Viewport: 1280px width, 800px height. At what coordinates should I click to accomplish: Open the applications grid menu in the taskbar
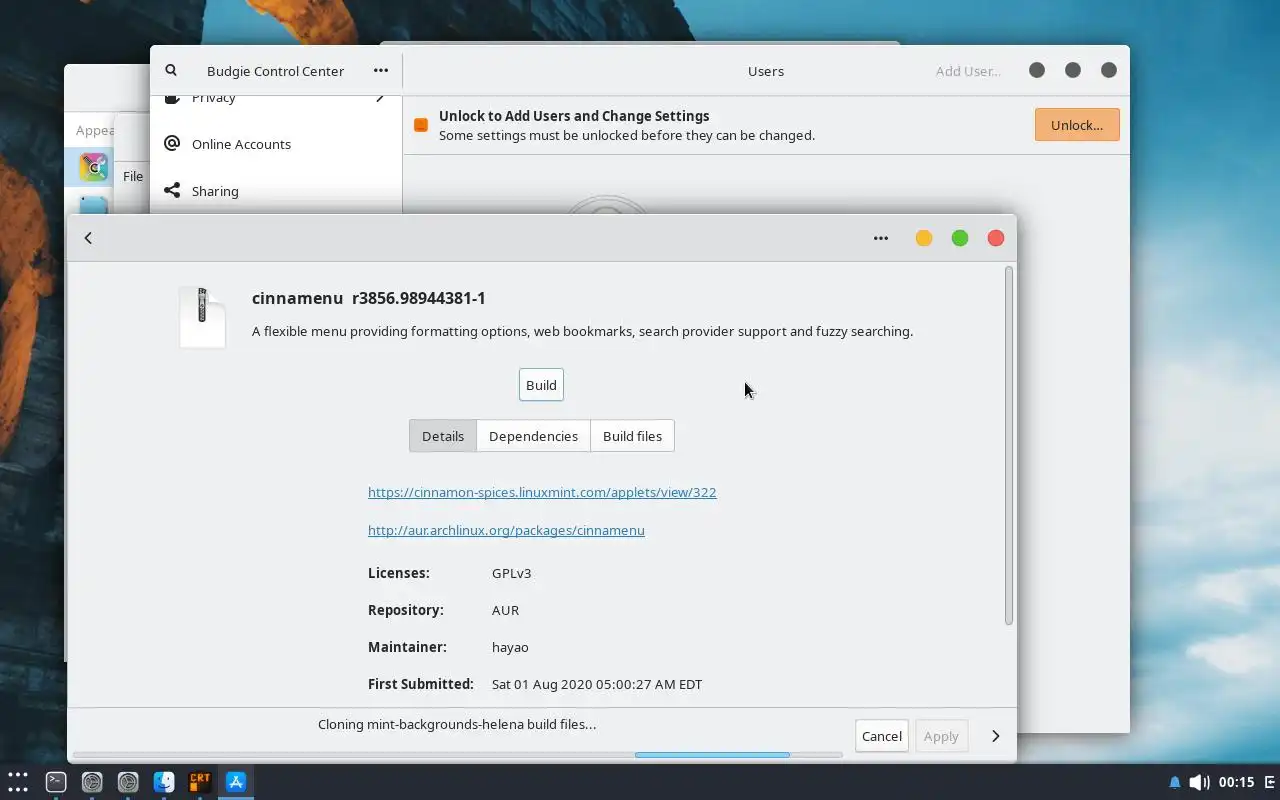point(18,782)
